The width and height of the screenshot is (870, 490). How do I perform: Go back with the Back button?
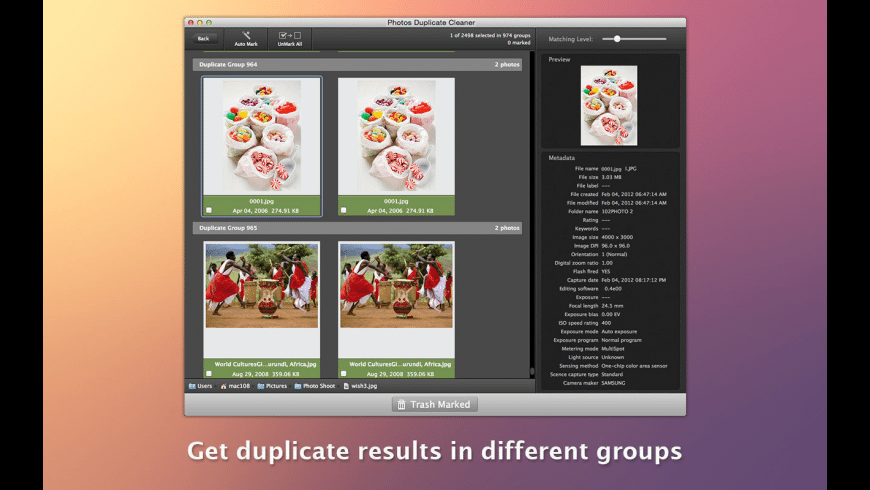[x=203, y=38]
